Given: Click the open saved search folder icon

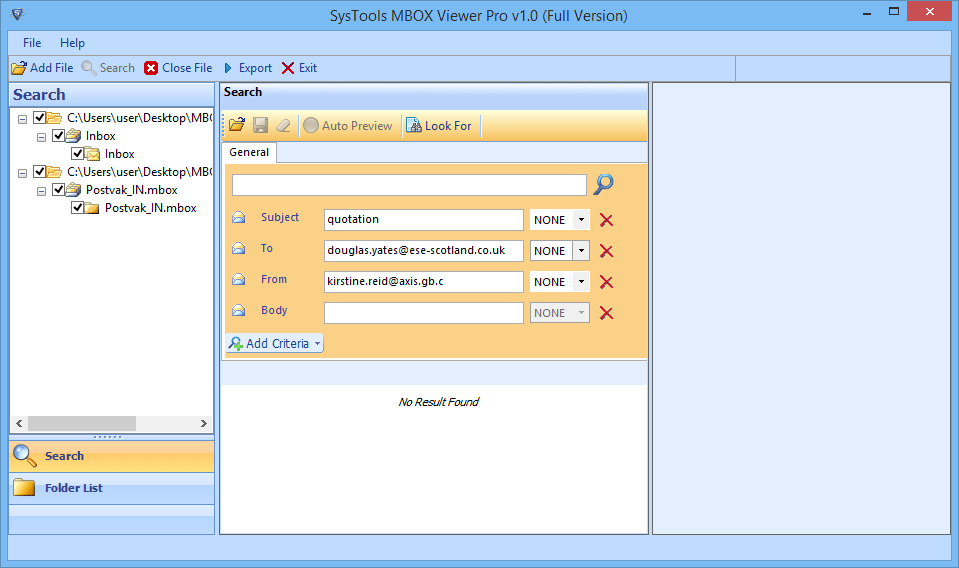Looking at the screenshot, I should (237, 125).
